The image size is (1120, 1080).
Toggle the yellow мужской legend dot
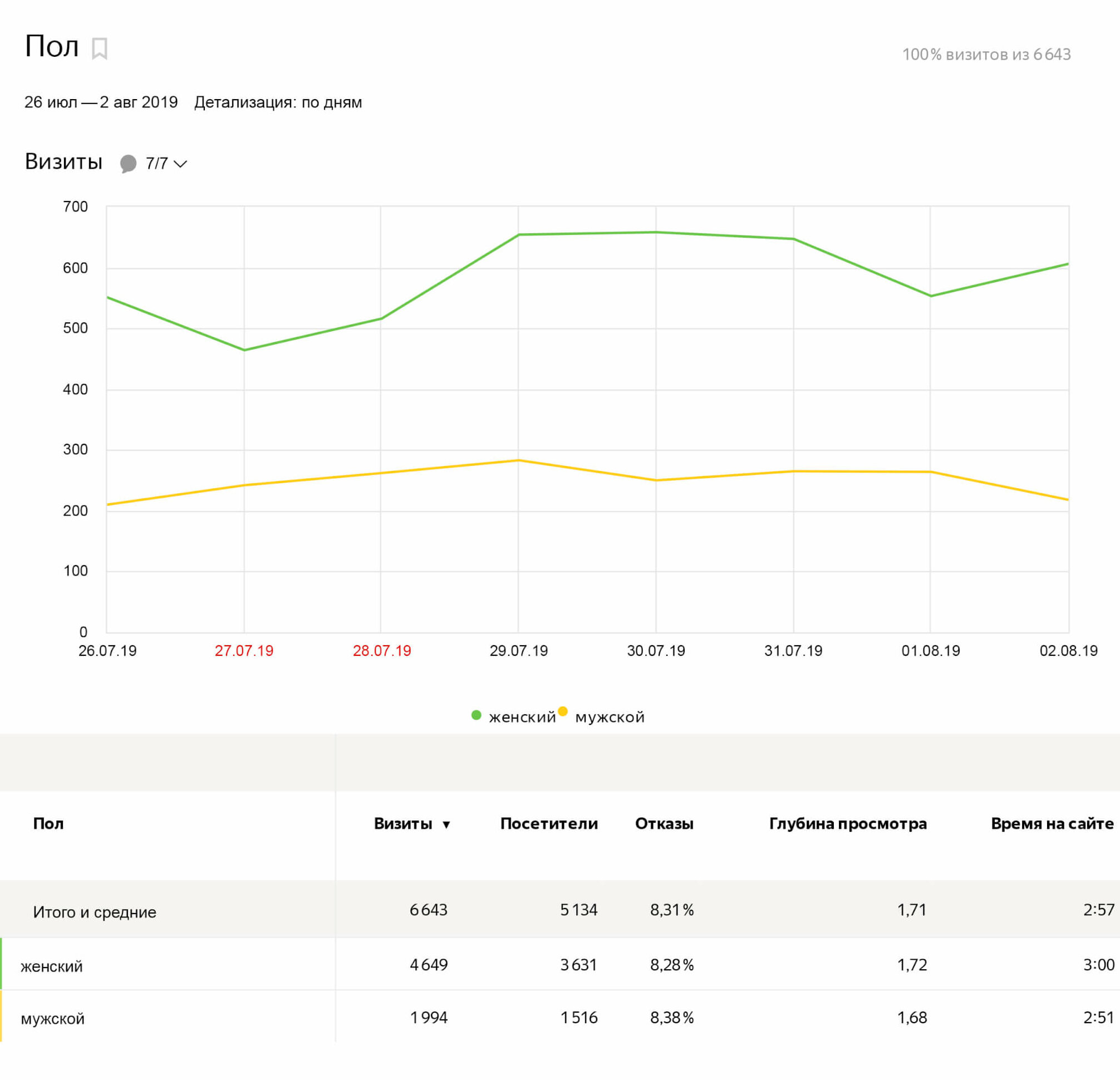click(563, 711)
